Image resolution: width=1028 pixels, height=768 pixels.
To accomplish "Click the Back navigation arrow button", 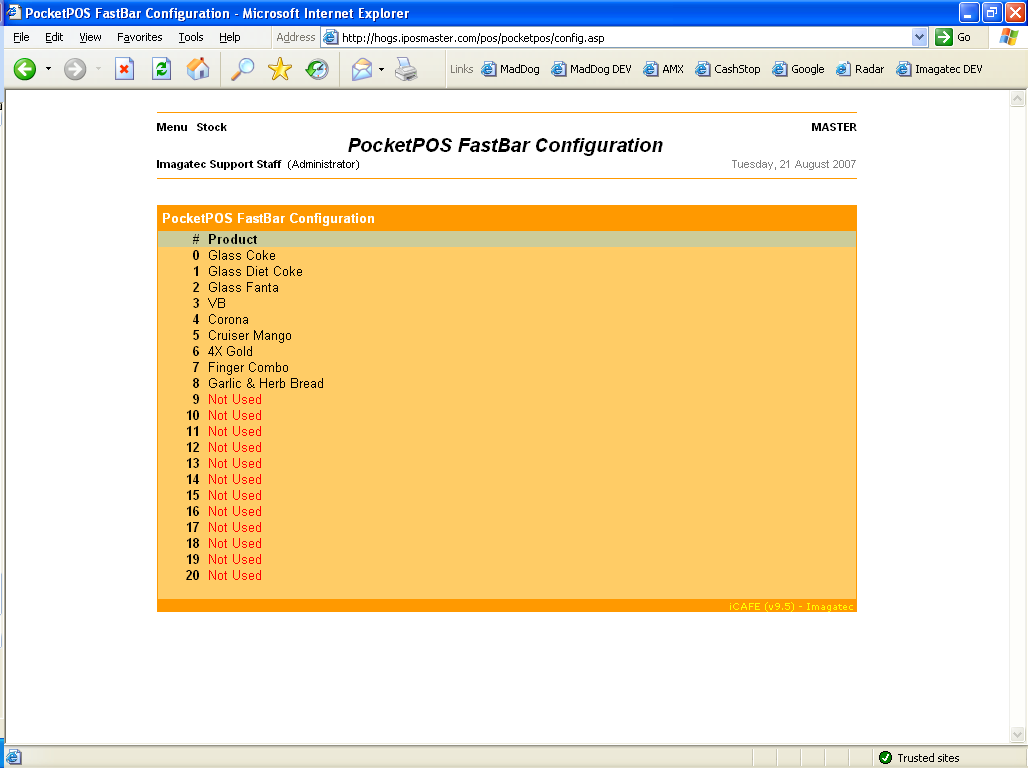I will coord(25,69).
